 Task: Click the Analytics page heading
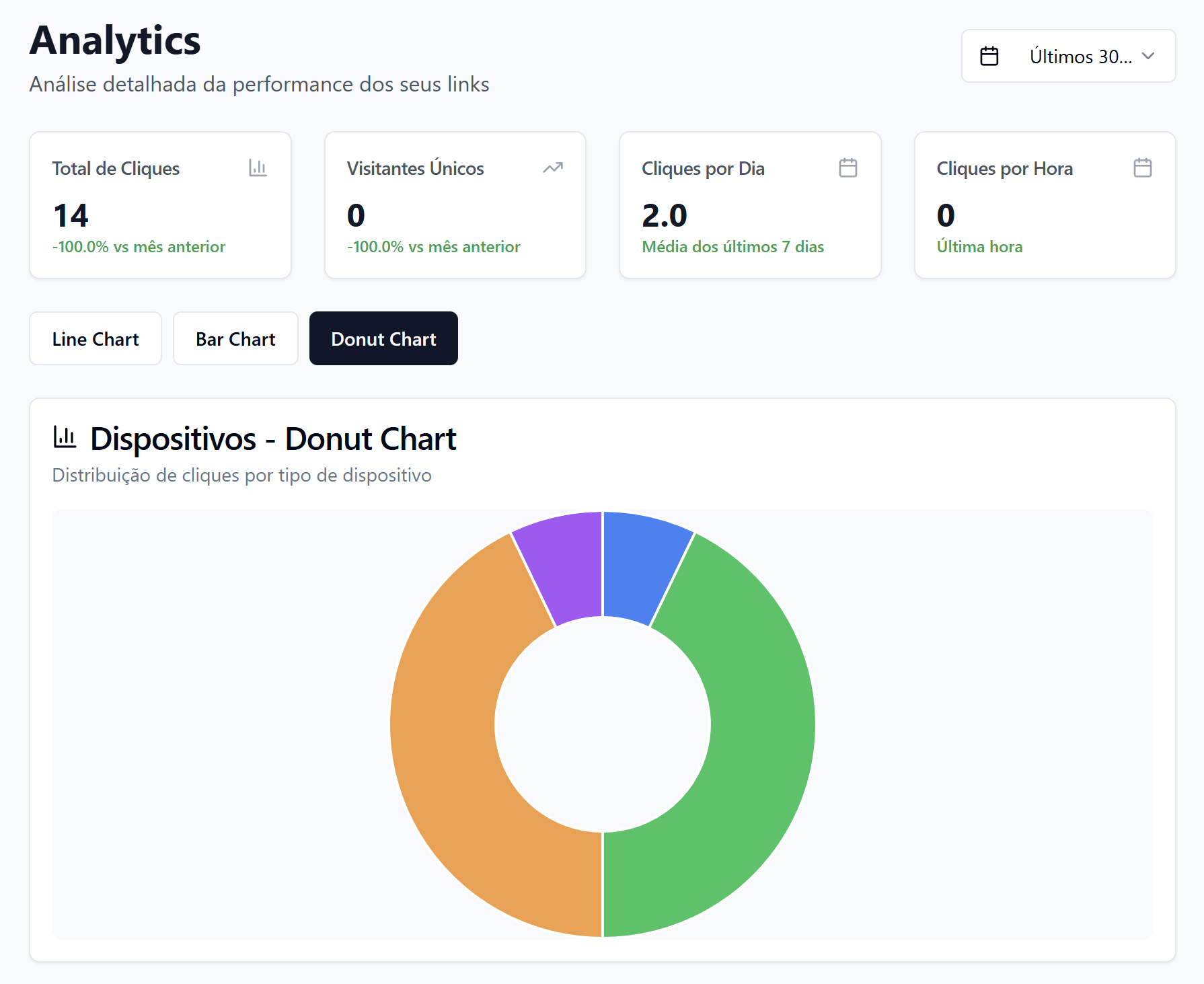(x=115, y=40)
